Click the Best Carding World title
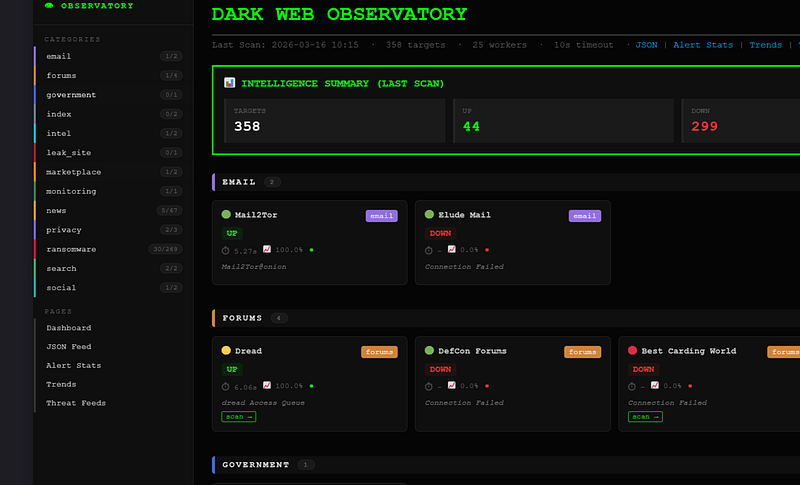 coord(688,351)
